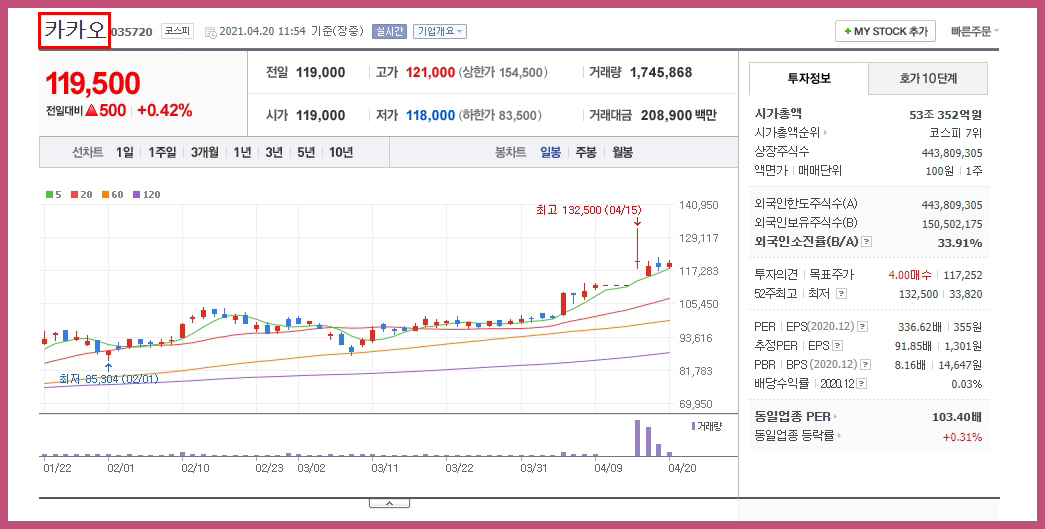Click the 103.40배 sector PER value
Viewport: 1045px width, 529px height.
point(957,417)
